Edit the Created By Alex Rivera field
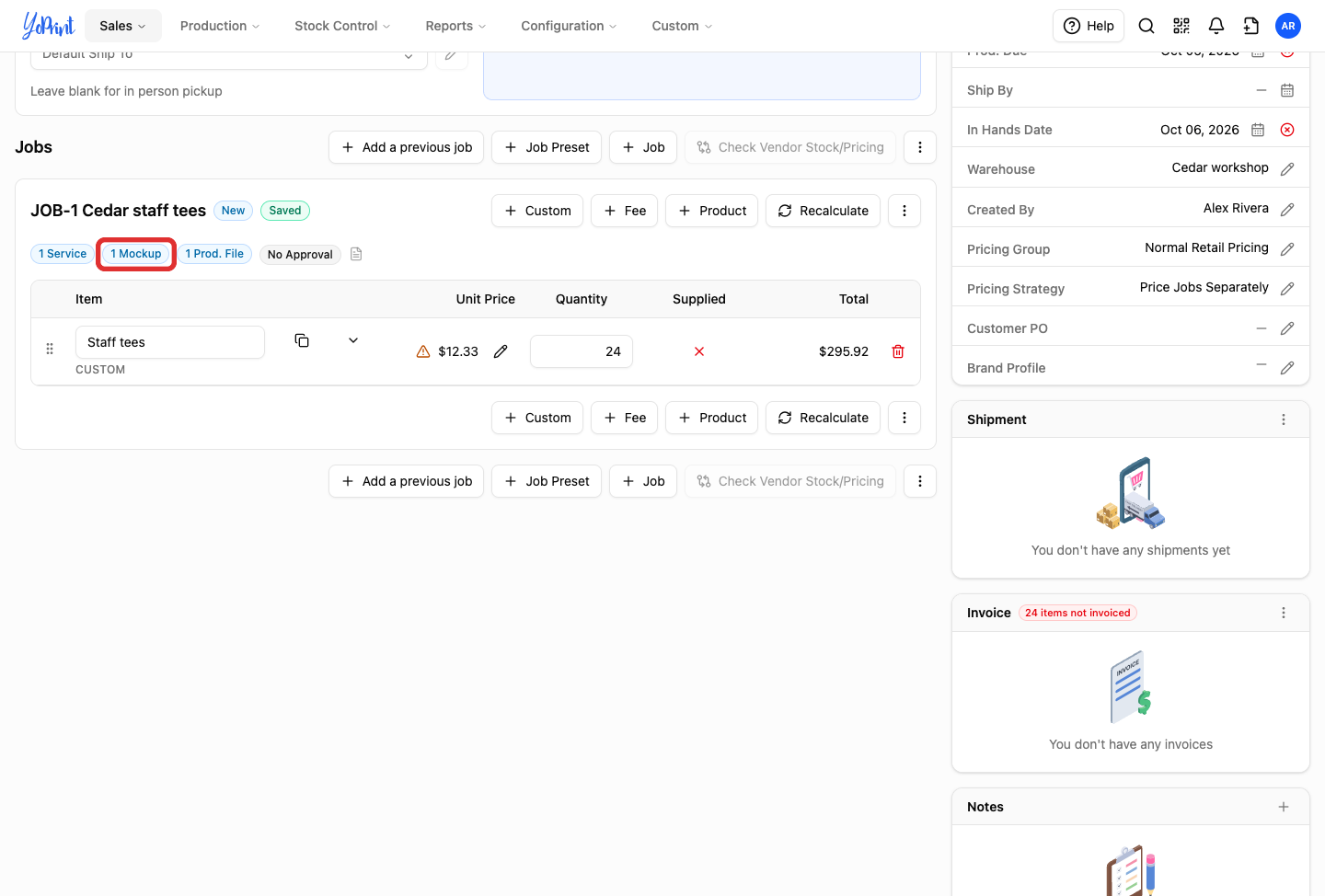Image resolution: width=1325 pixels, height=896 pixels. [1287, 210]
